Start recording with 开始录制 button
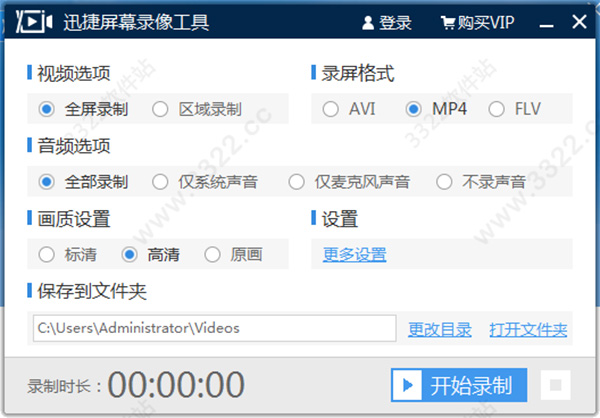Screen dimensions: 600x418 coord(459,385)
